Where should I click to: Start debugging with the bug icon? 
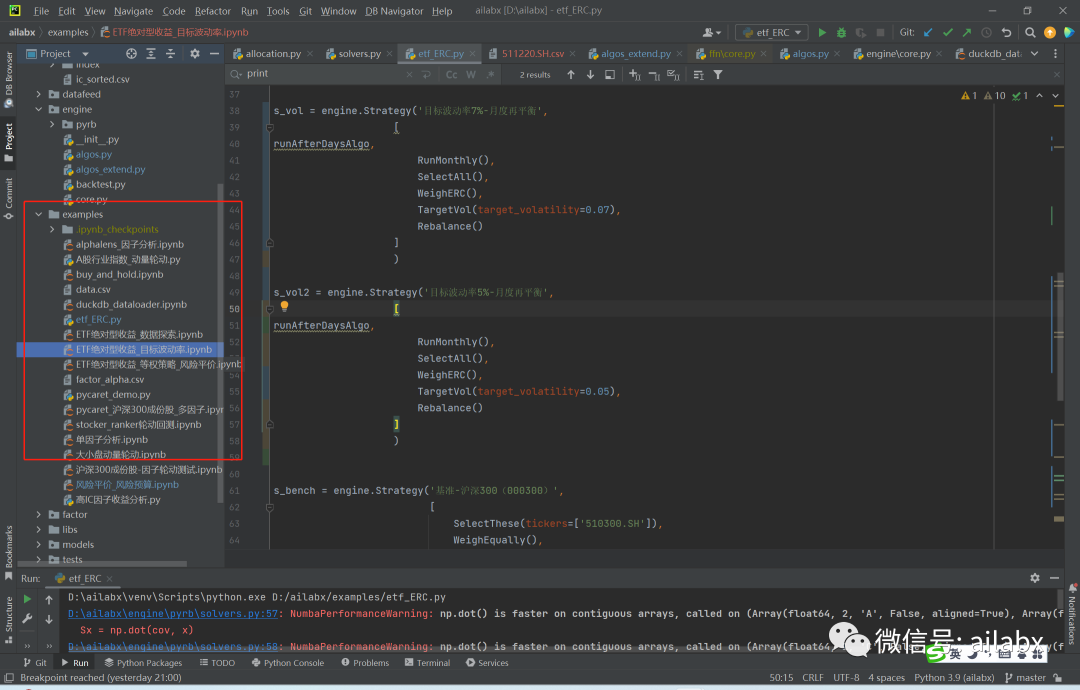pos(841,32)
